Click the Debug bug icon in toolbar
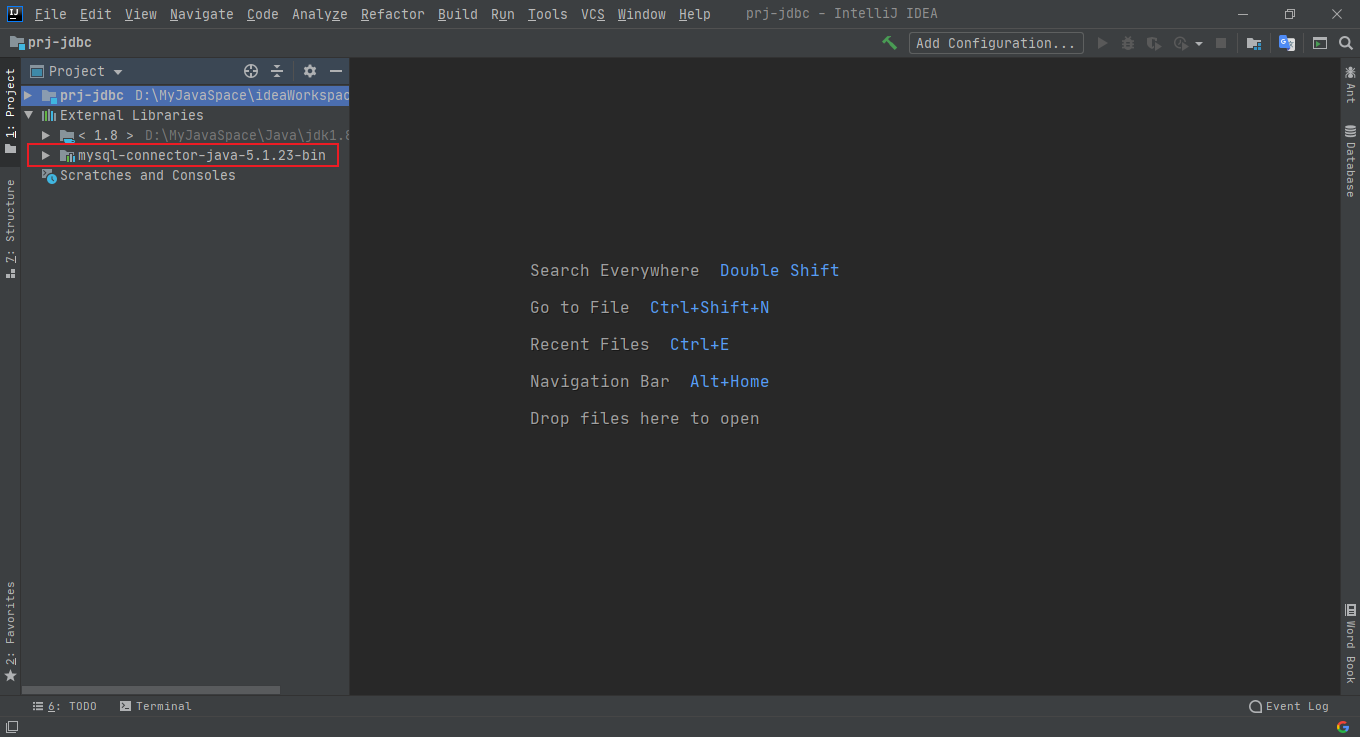 pos(1128,43)
